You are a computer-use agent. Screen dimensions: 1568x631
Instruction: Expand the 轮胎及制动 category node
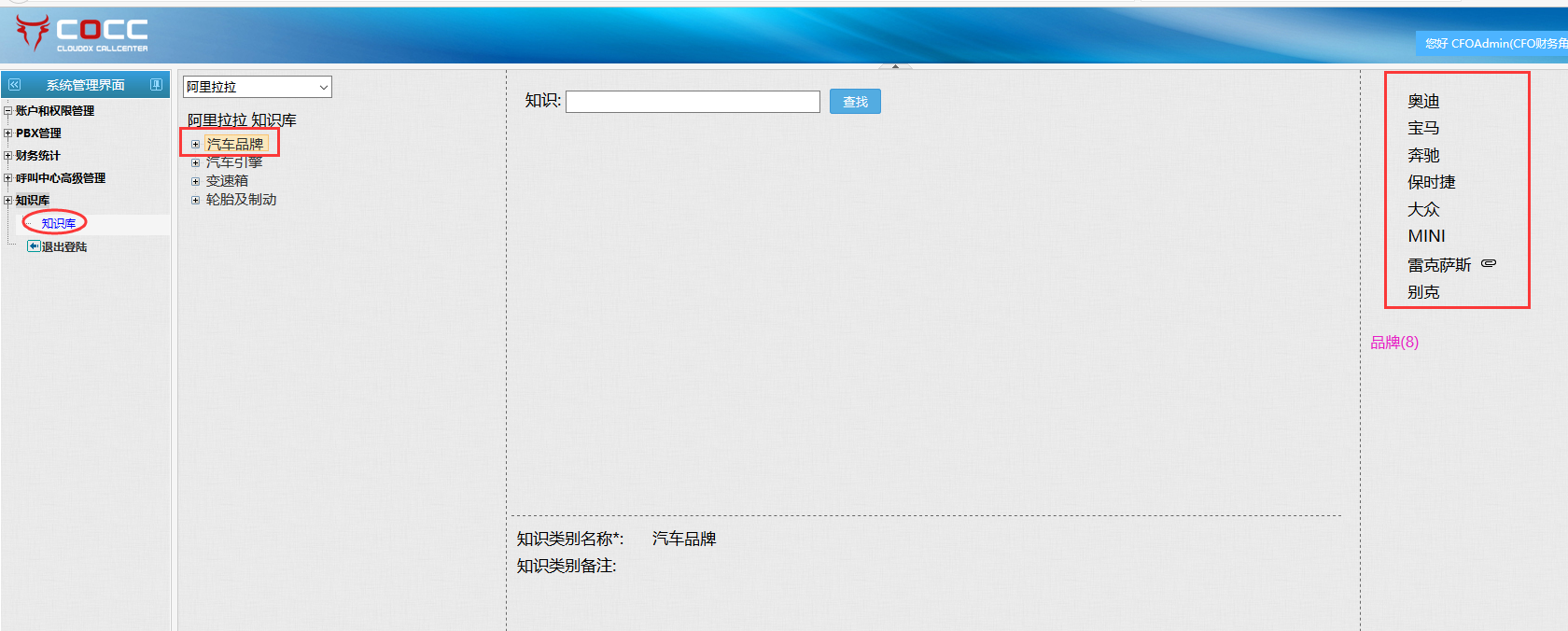(196, 200)
